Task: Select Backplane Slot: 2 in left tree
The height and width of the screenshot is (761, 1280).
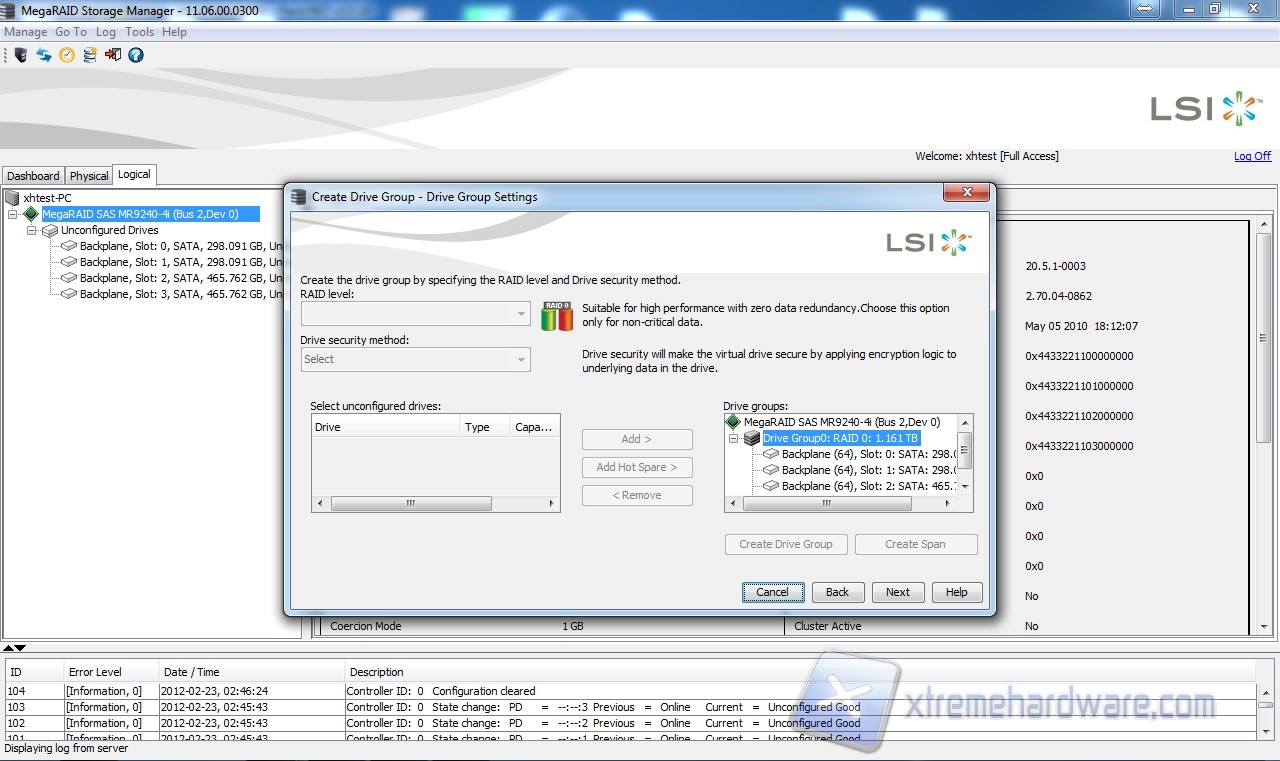Action: (x=172, y=278)
